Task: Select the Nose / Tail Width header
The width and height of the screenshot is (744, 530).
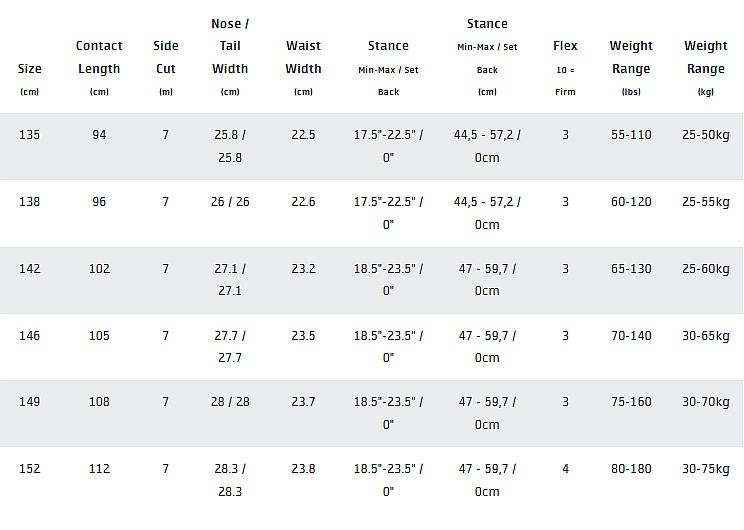Action: tap(230, 46)
